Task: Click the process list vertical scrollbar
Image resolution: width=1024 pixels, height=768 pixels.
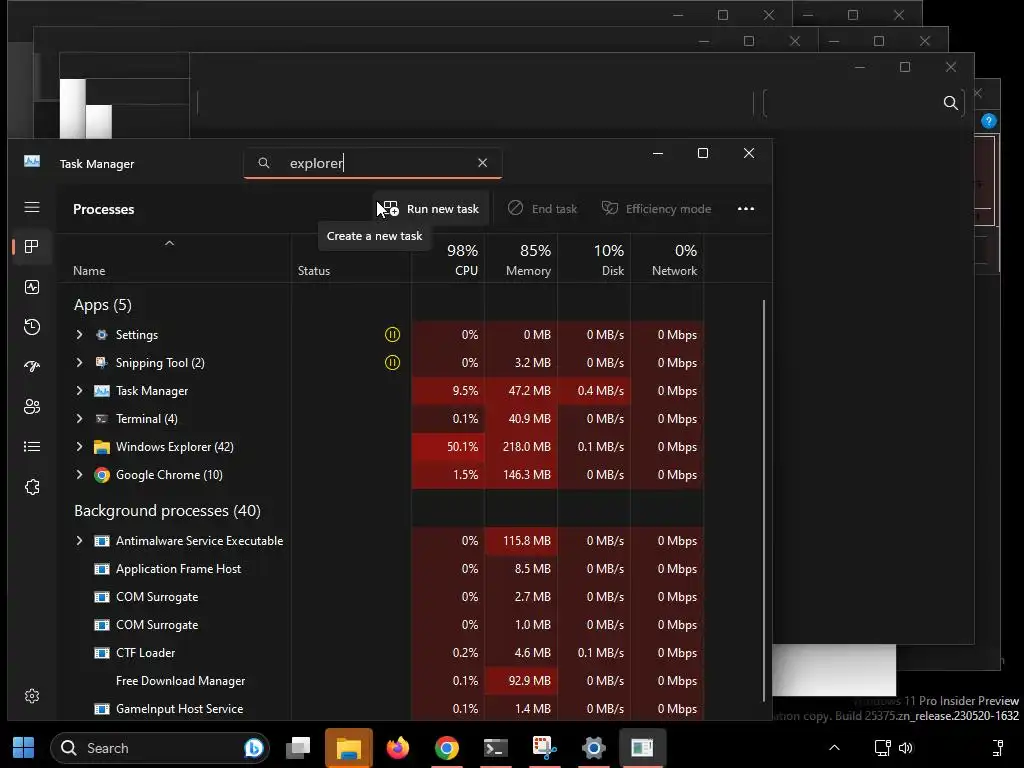Action: [763, 500]
